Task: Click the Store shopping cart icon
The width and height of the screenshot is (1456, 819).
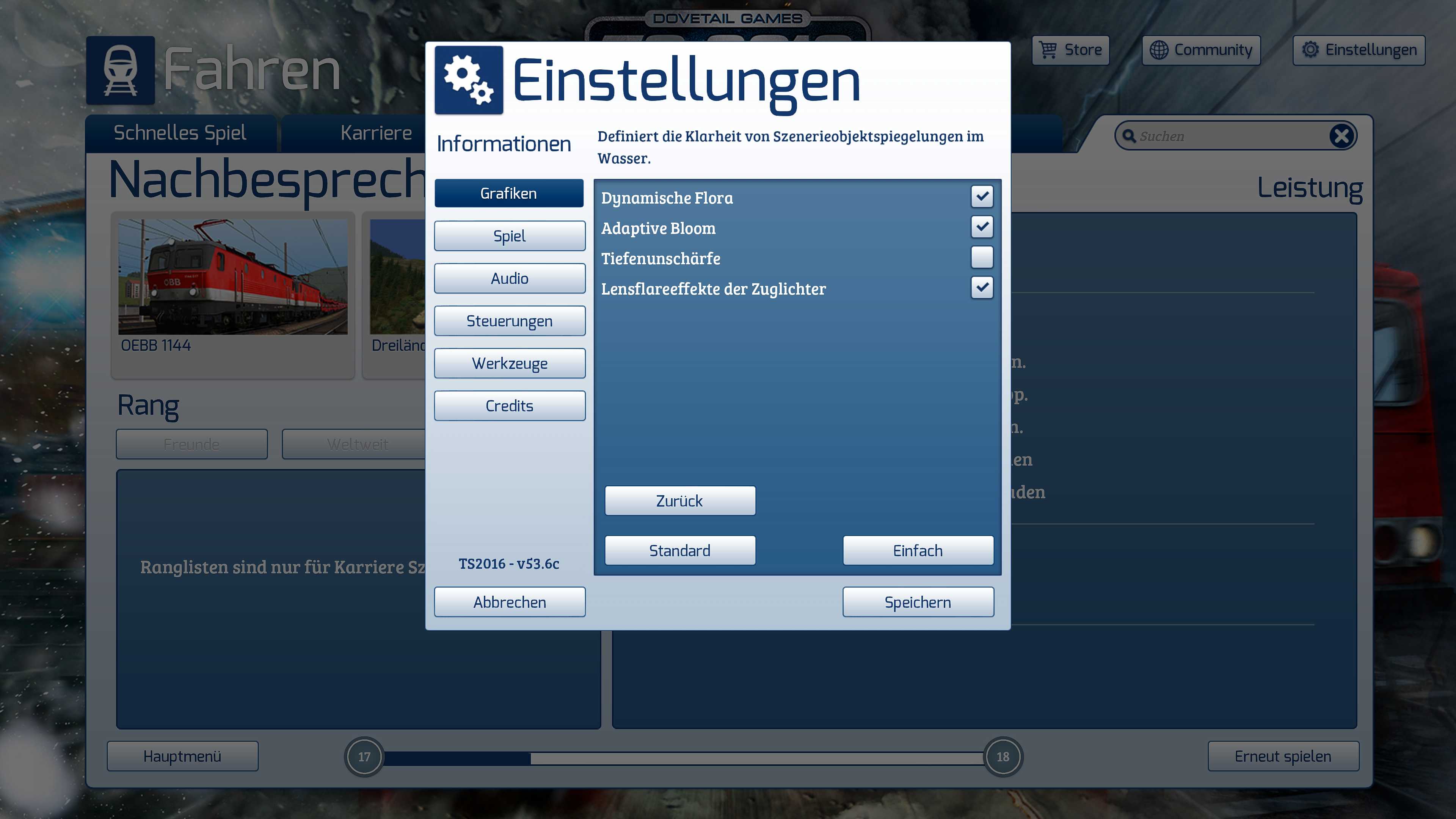Action: 1047,50
